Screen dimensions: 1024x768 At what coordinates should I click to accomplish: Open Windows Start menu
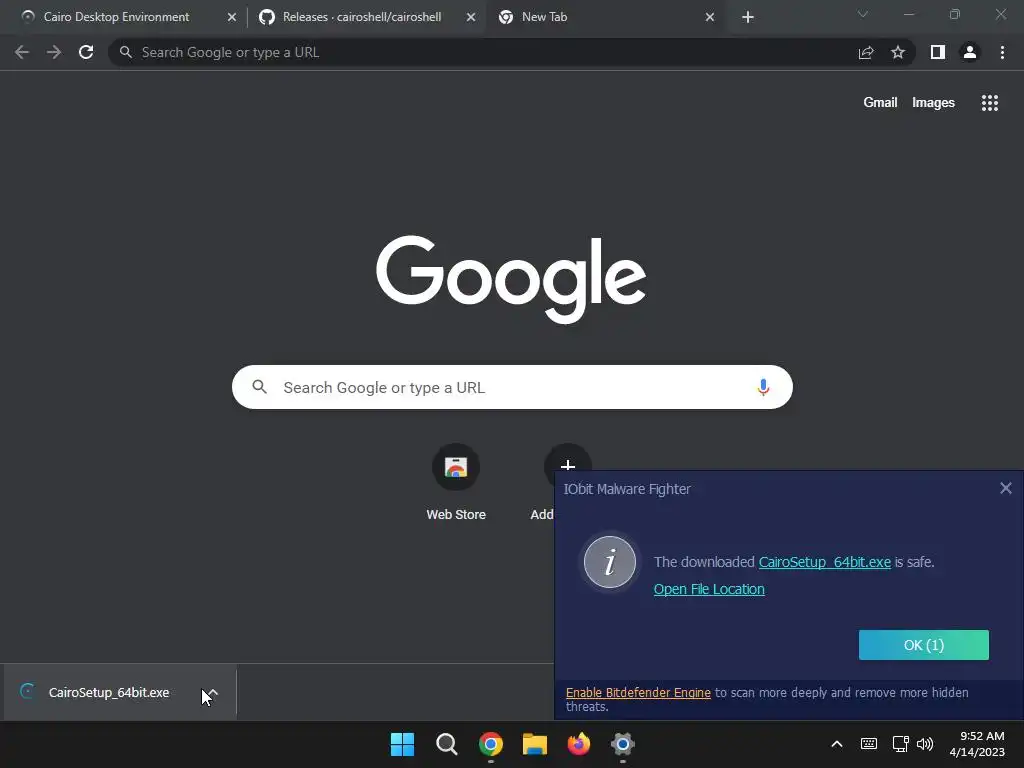[402, 744]
